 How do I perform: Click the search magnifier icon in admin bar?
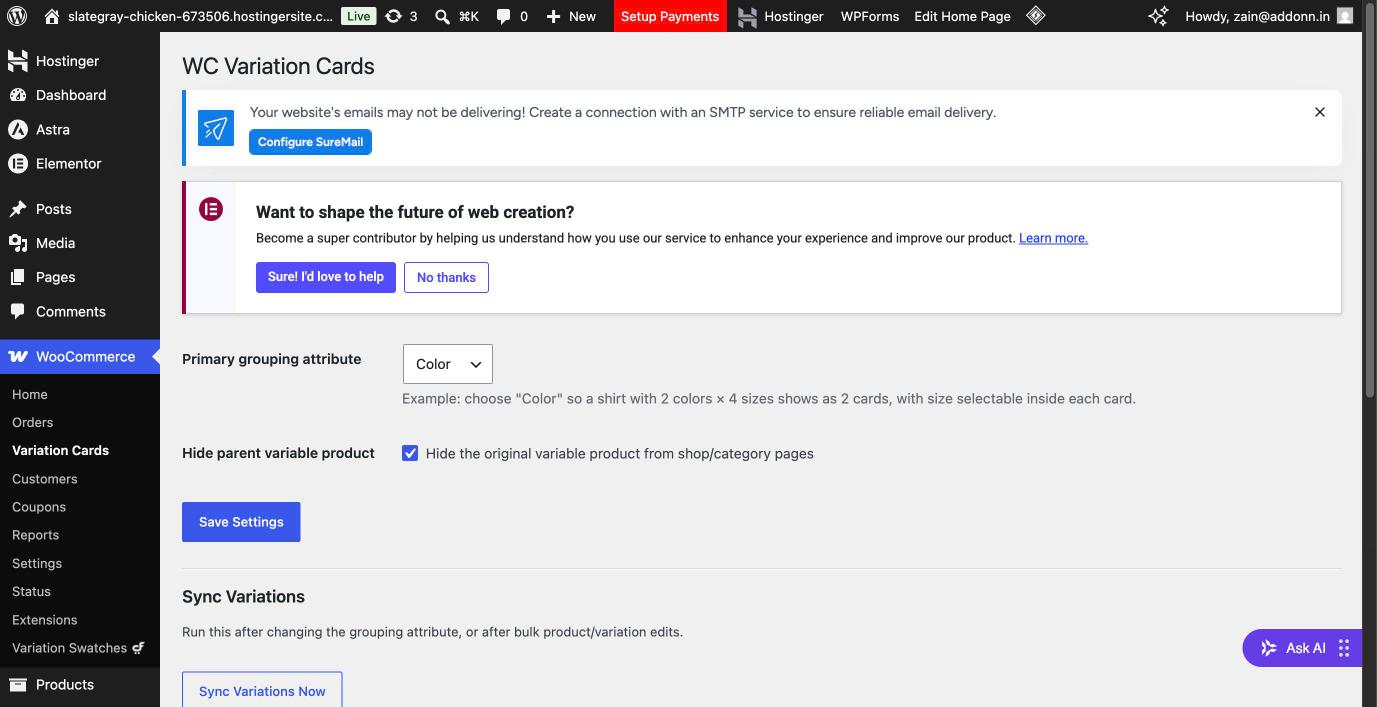tap(442, 16)
